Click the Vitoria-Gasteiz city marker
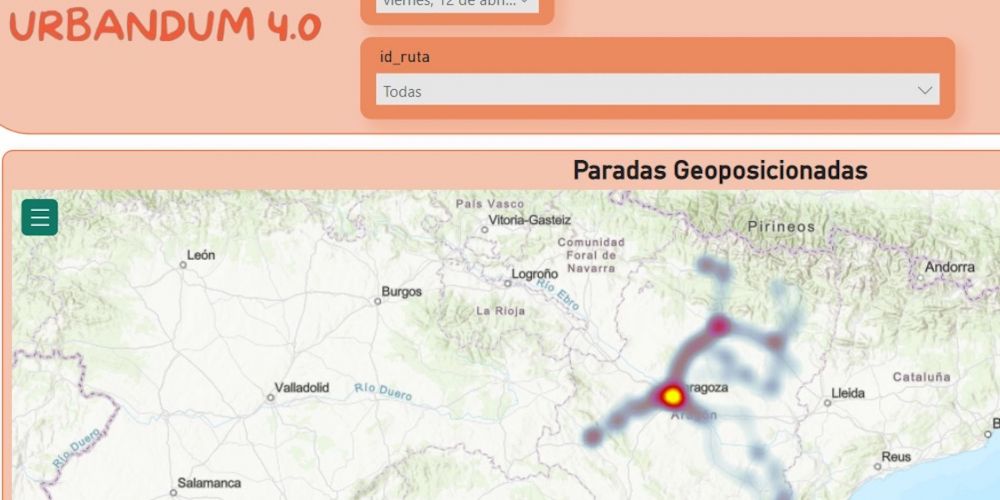 pyautogui.click(x=484, y=229)
